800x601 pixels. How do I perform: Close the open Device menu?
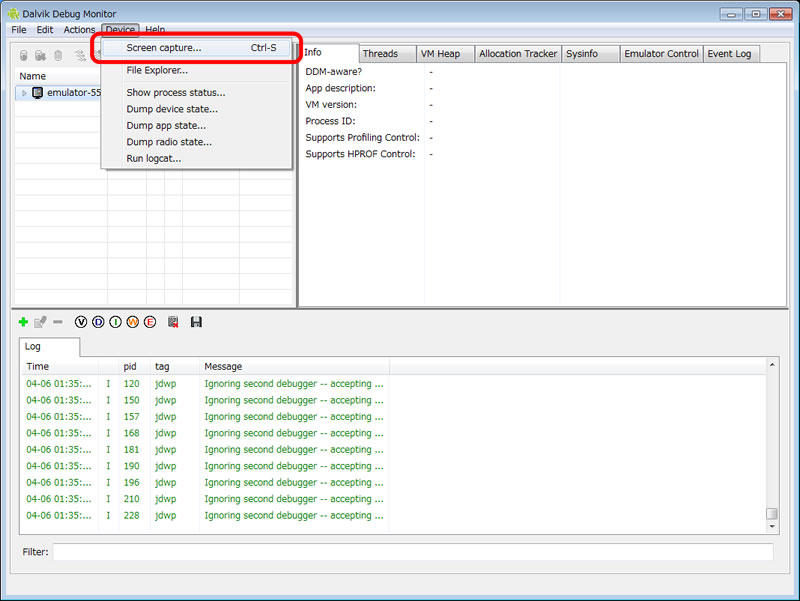[x=120, y=30]
